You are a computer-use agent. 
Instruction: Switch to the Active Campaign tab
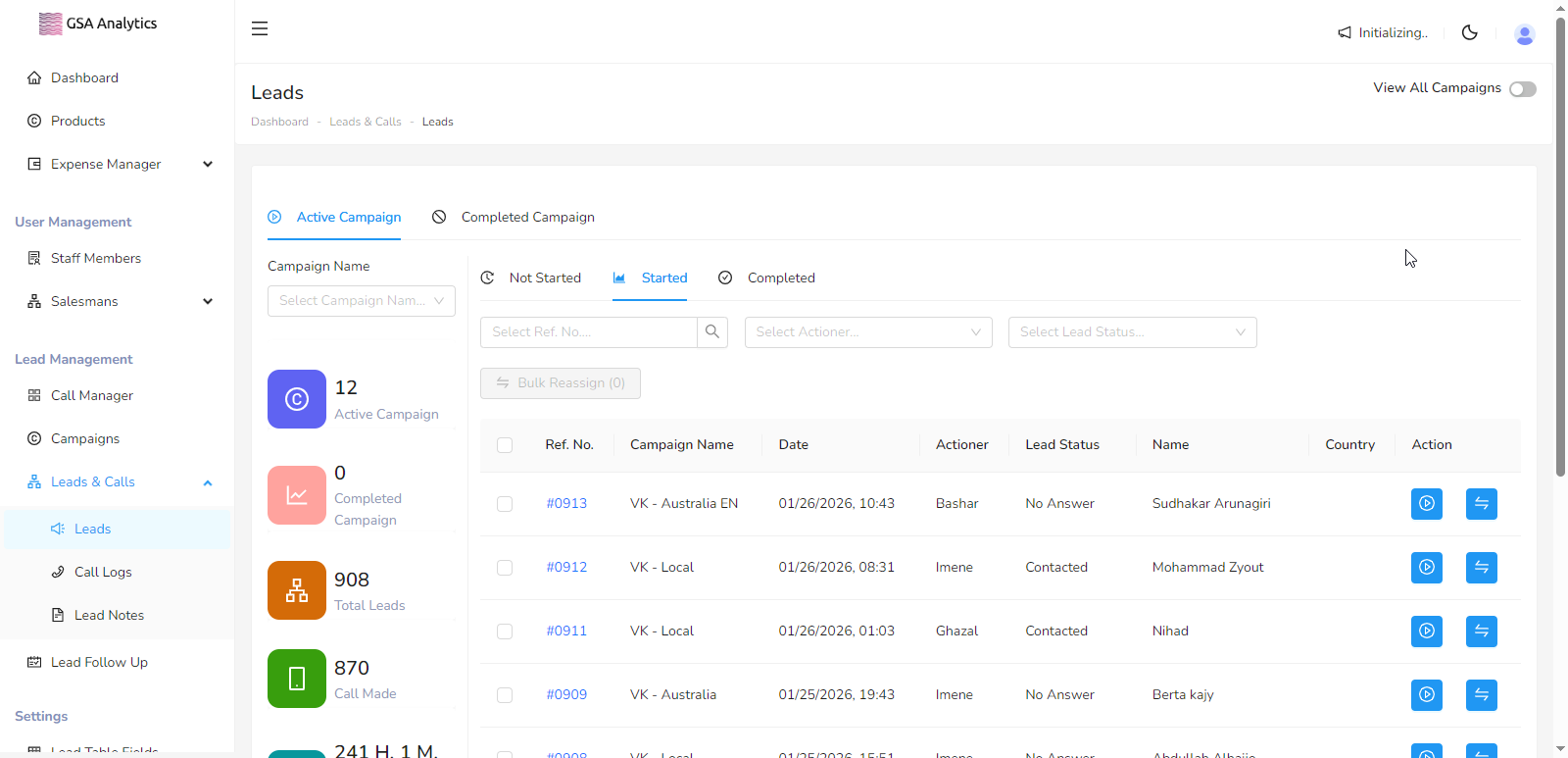coord(334,218)
